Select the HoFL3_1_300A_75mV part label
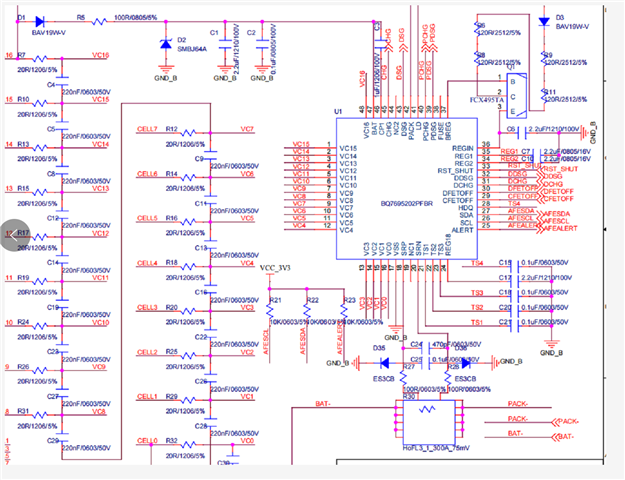 [436, 448]
